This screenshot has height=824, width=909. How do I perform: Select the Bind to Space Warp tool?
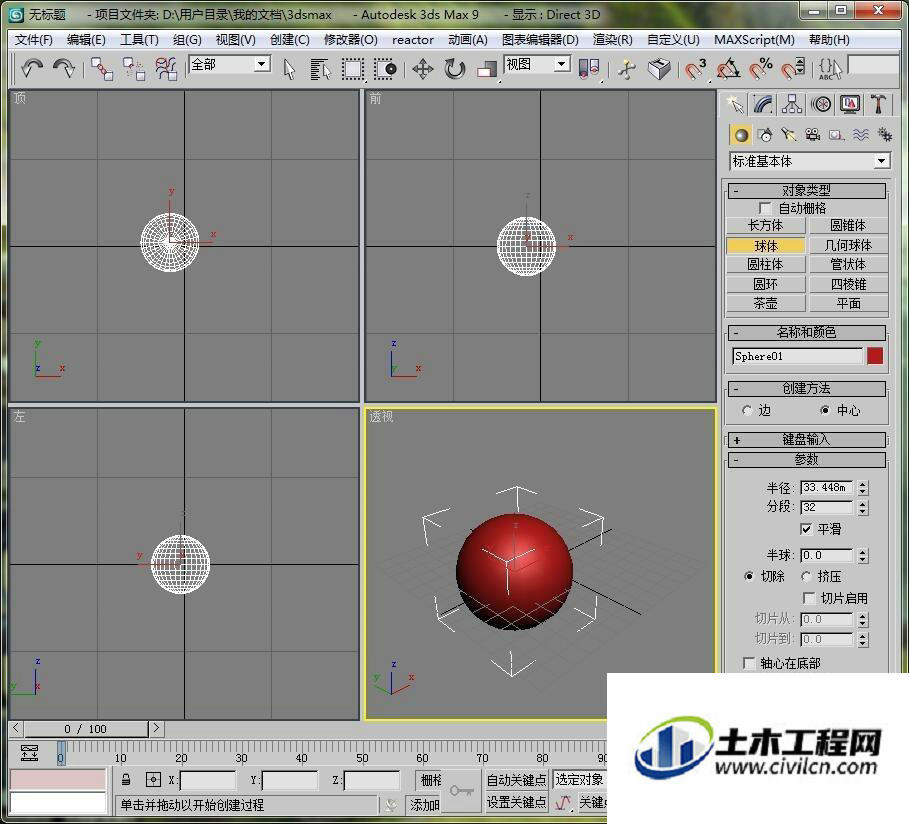click(x=166, y=69)
